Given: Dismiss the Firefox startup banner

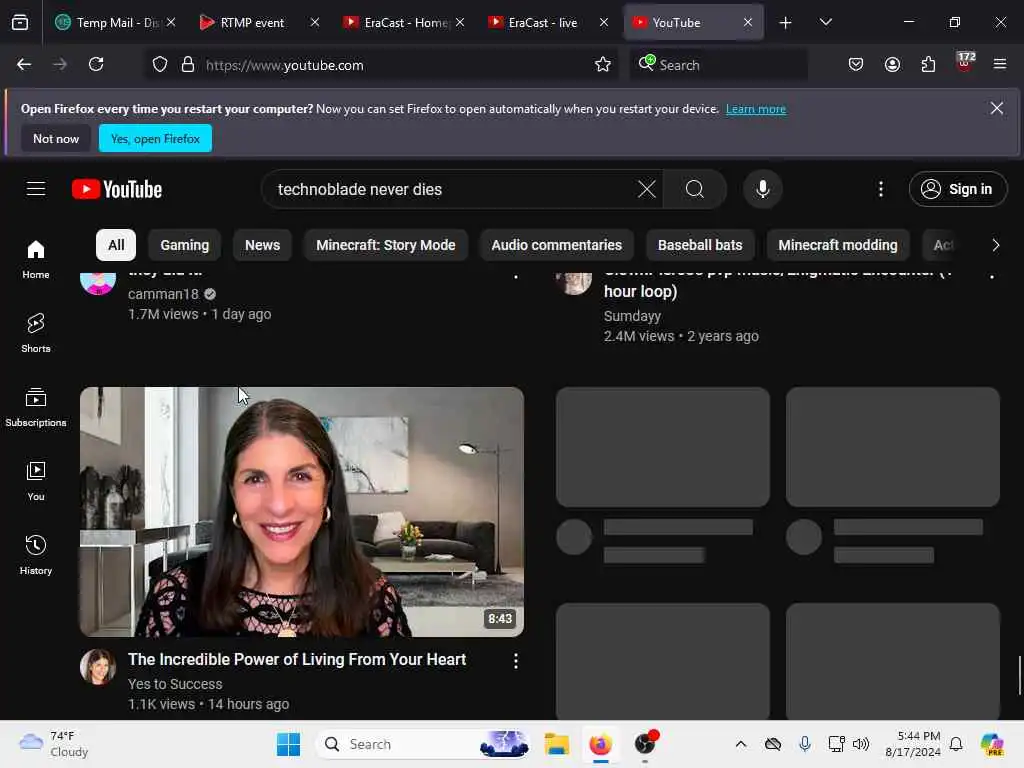Looking at the screenshot, I should pyautogui.click(x=997, y=108).
